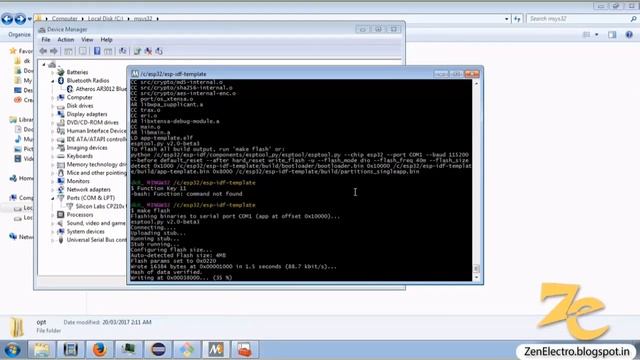Click the Windows Start orb
The width and height of the screenshot is (640, 360).
click(12, 350)
